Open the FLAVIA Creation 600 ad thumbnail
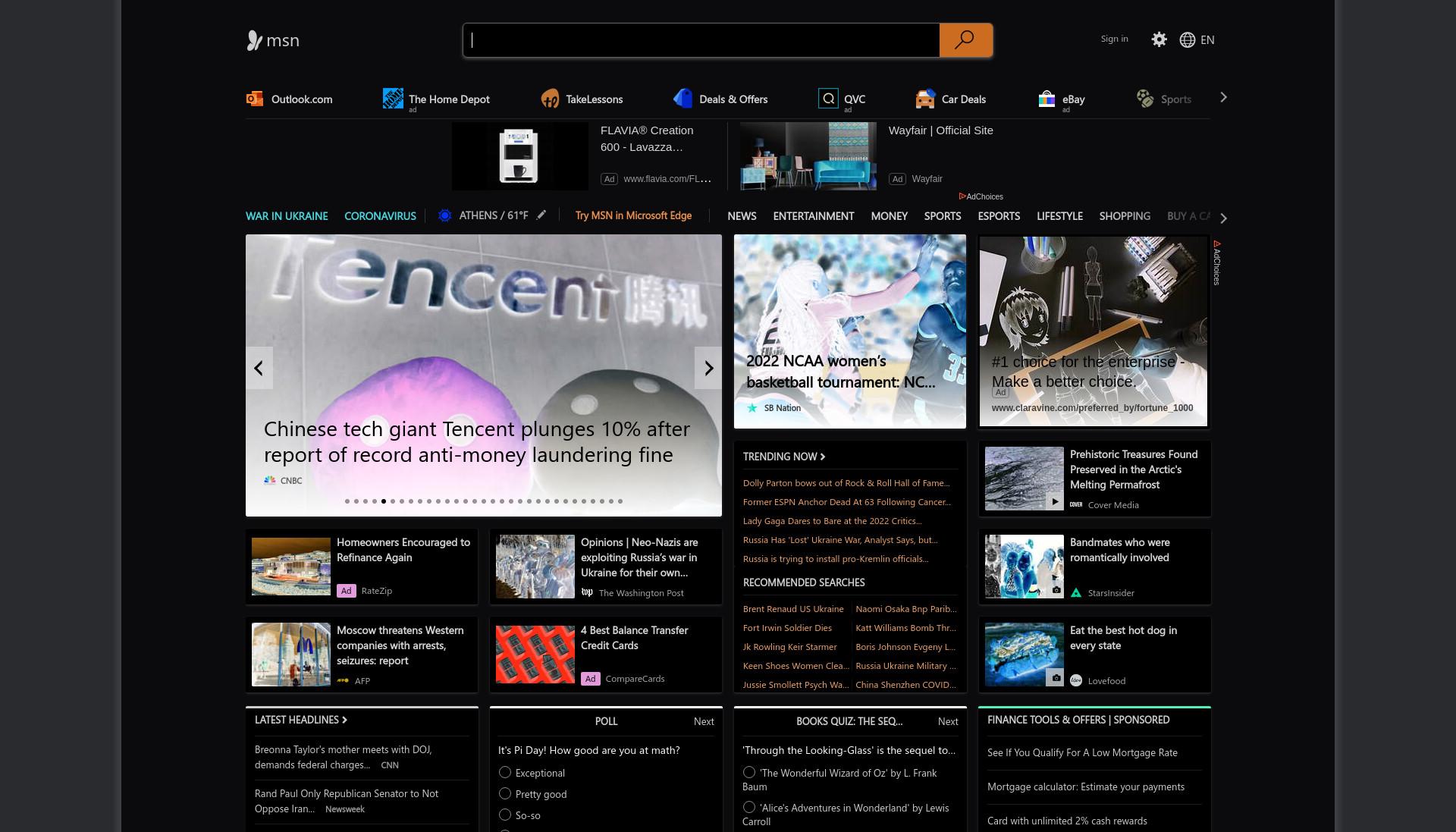 [x=519, y=156]
